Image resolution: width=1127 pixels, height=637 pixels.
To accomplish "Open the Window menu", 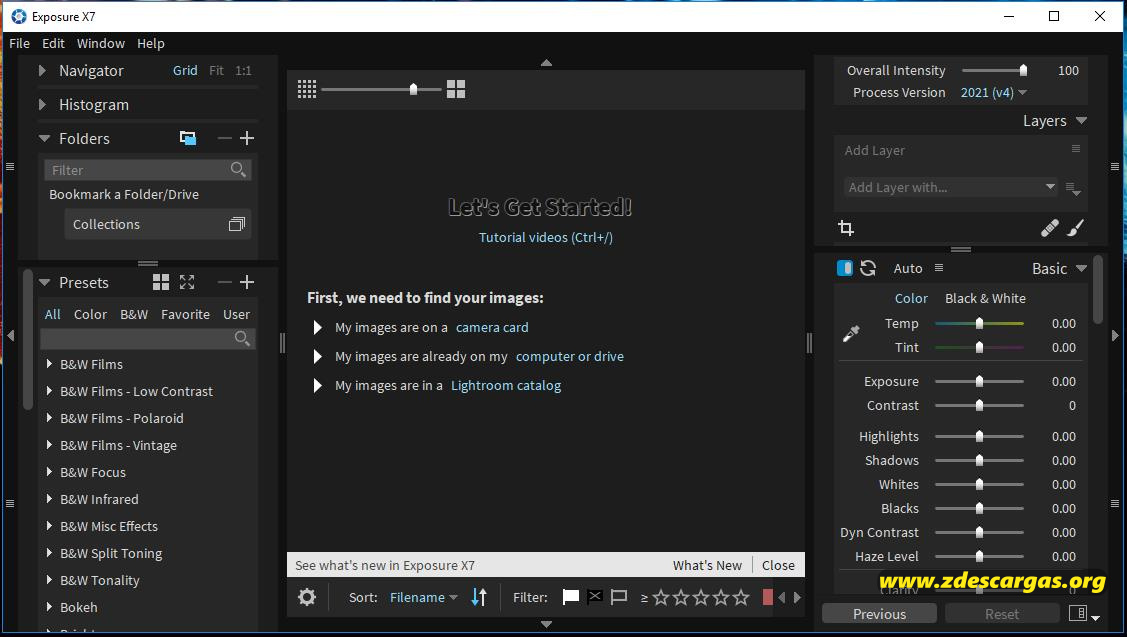I will pyautogui.click(x=101, y=43).
